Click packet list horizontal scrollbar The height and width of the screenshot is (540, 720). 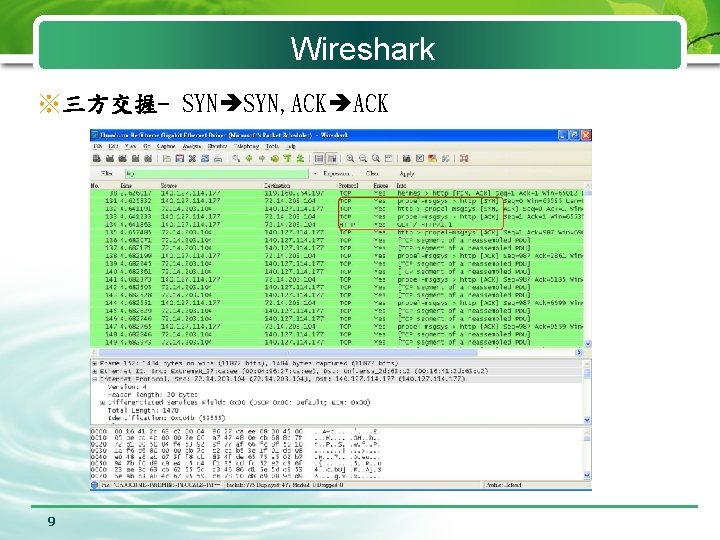click(288, 352)
